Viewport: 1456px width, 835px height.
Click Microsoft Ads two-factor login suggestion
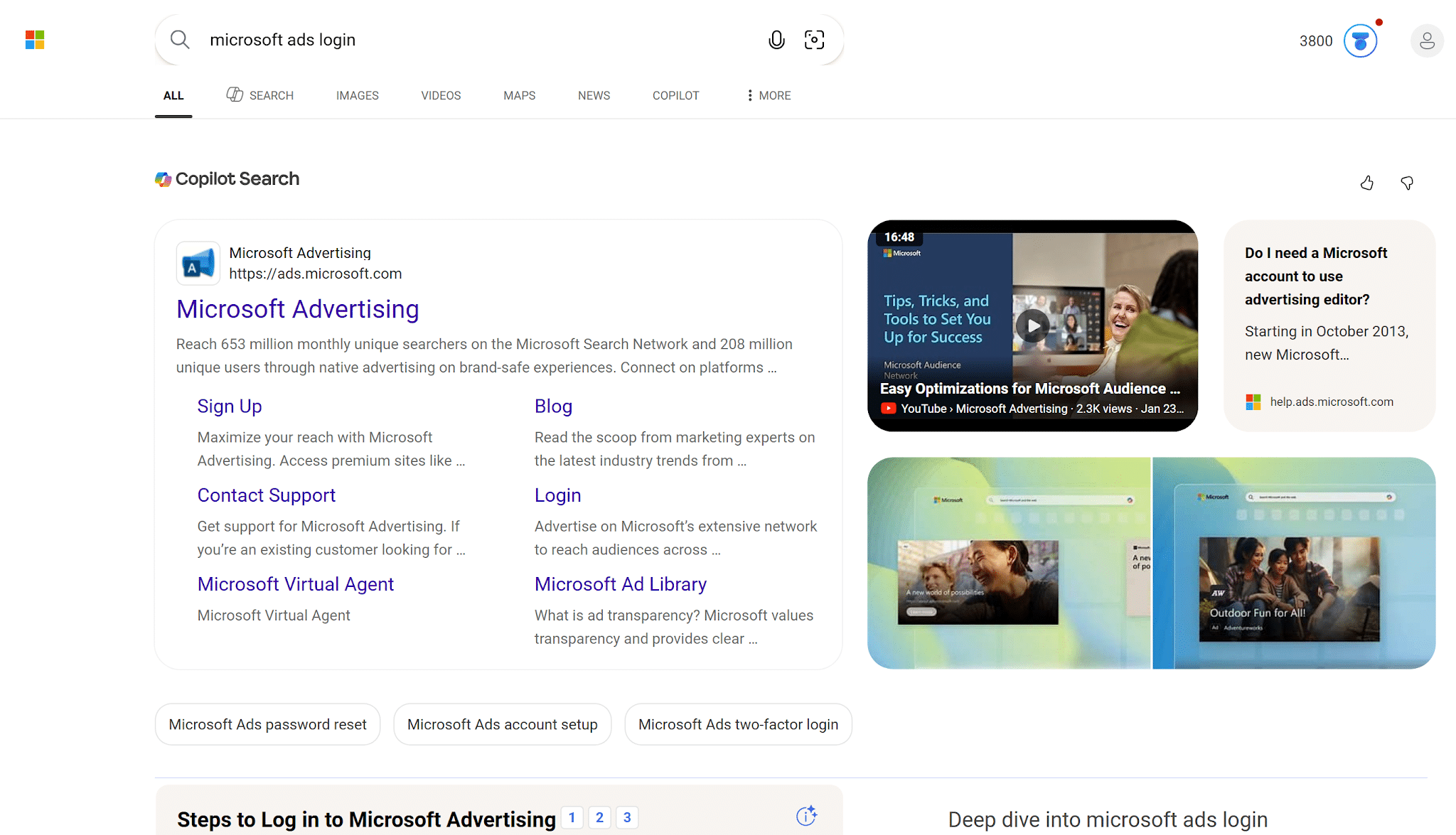pyautogui.click(x=738, y=724)
